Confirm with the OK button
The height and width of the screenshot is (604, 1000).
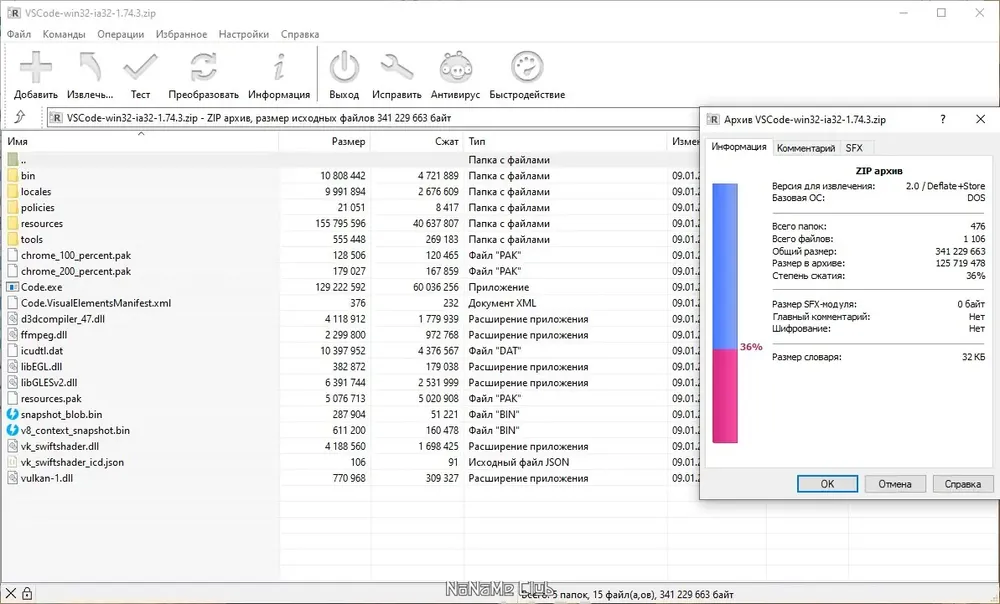click(x=827, y=484)
